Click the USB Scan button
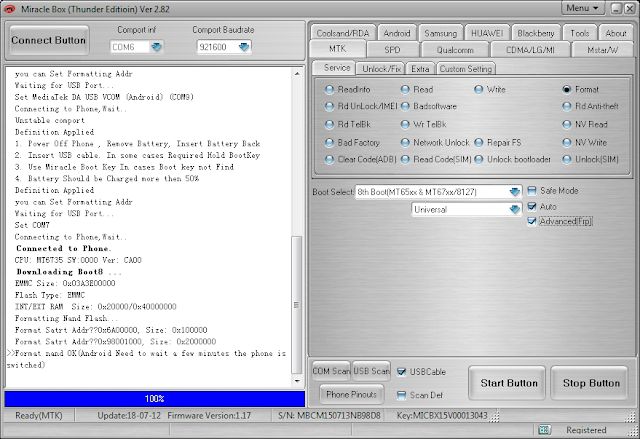Screen dimensions: 640x439 [371, 371]
